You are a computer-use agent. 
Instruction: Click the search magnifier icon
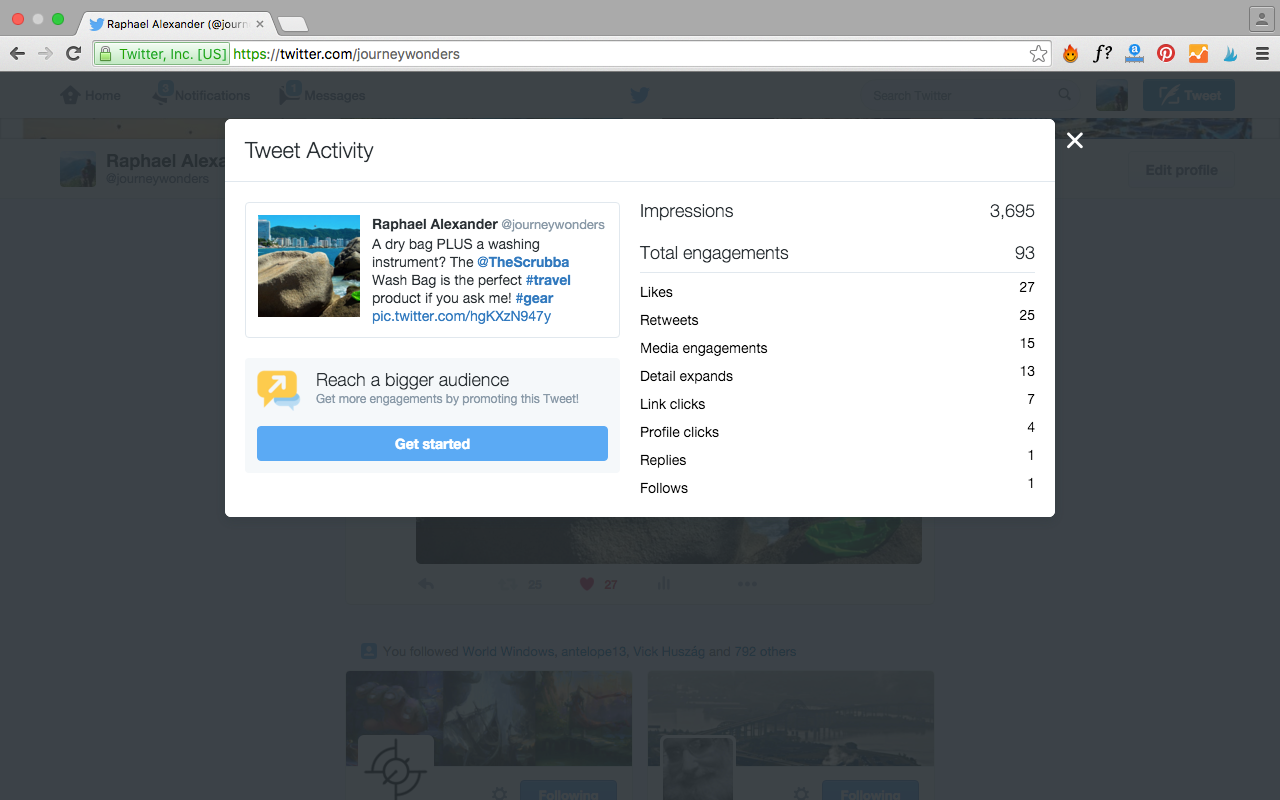[1065, 95]
